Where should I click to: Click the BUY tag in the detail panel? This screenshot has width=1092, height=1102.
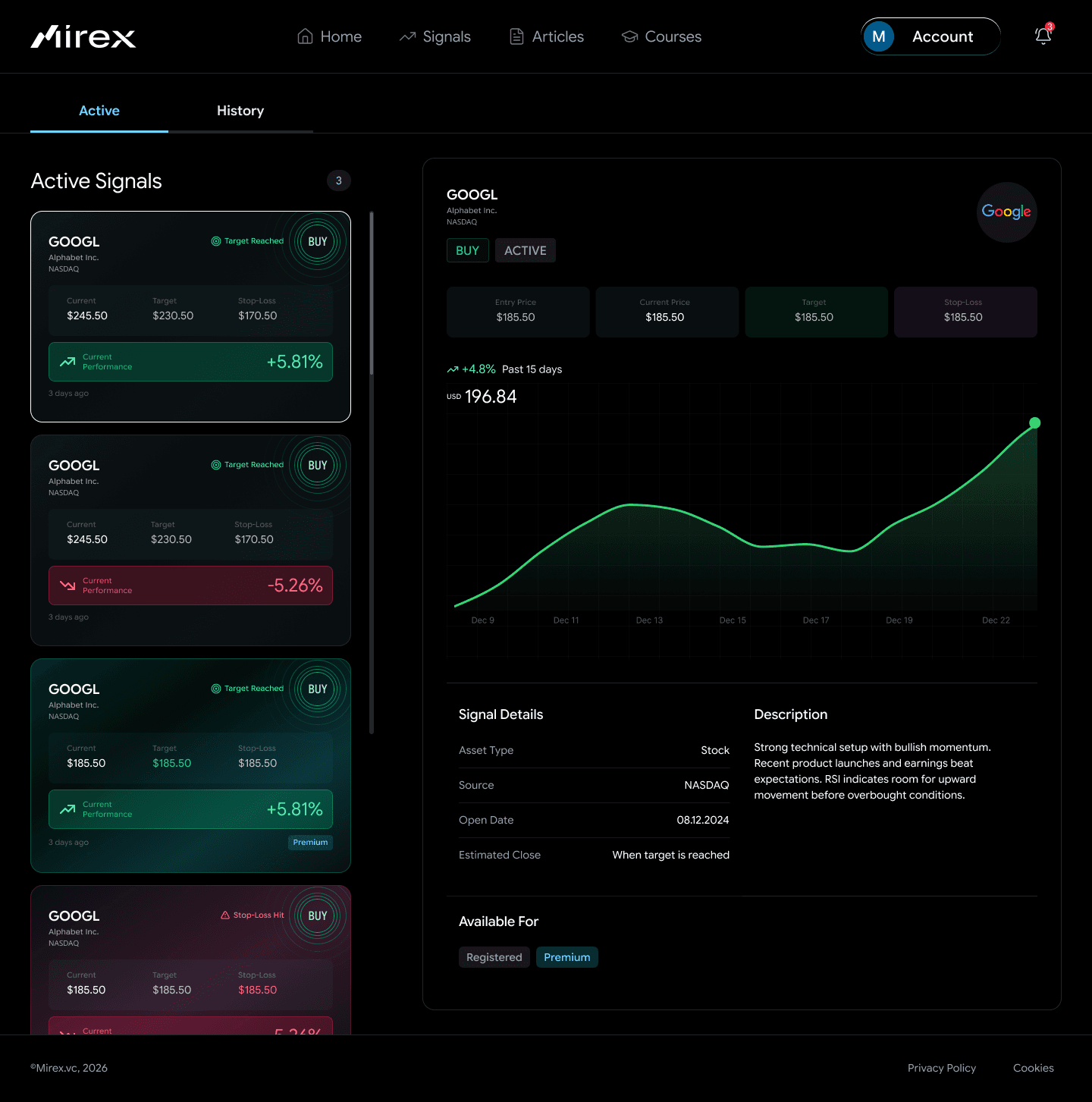pos(467,250)
